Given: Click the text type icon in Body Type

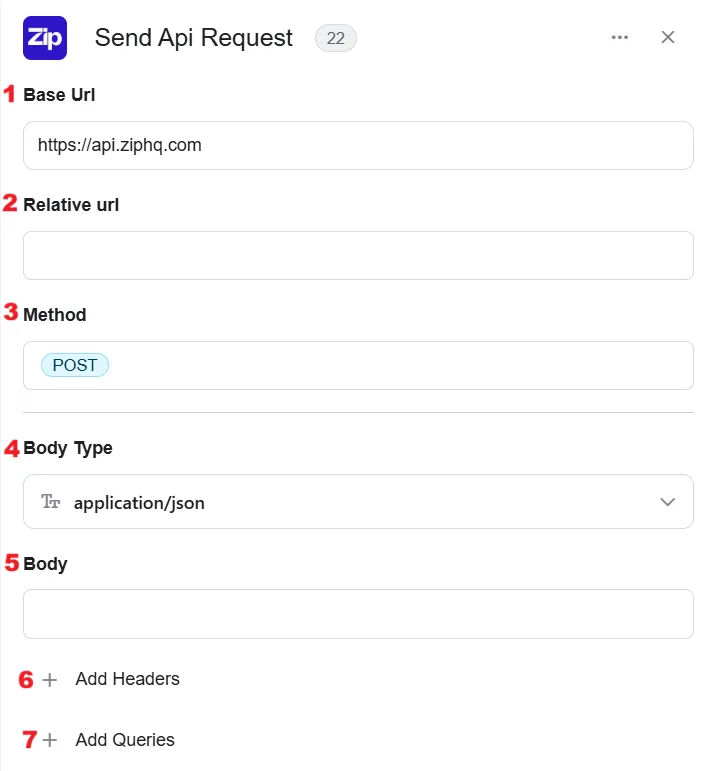Looking at the screenshot, I should pyautogui.click(x=50, y=502).
